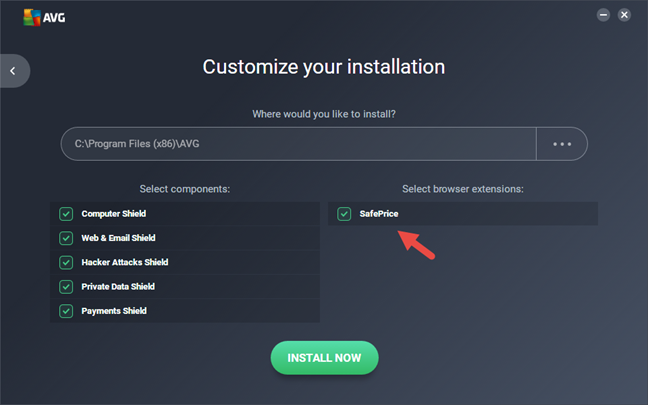Viewport: 648px width, 405px height.
Task: Open folder browser with three-dots button
Action: pyautogui.click(x=562, y=144)
